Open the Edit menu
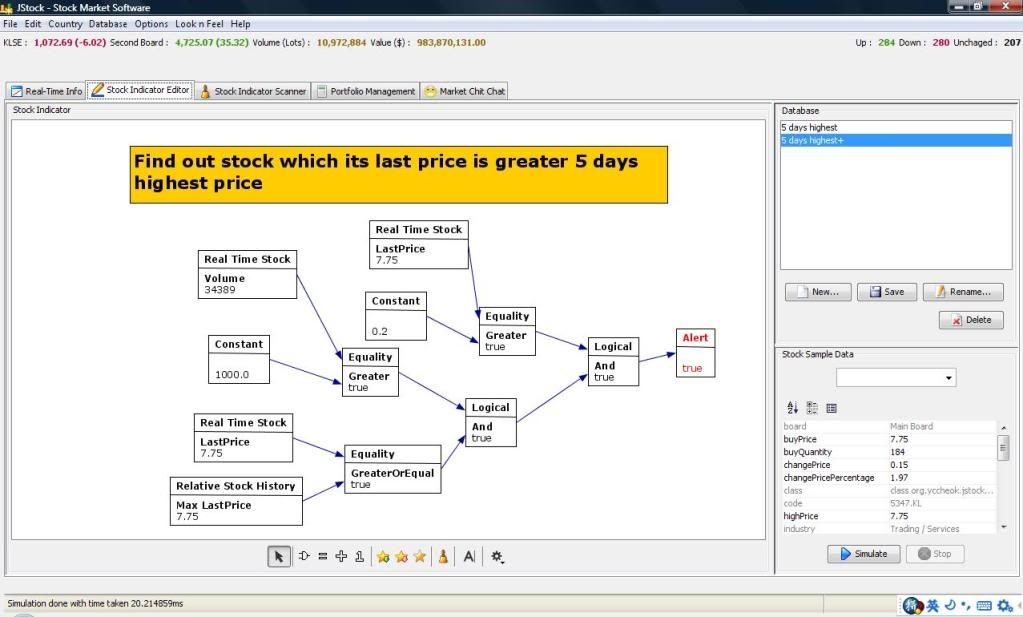1023x617 pixels. [x=33, y=24]
